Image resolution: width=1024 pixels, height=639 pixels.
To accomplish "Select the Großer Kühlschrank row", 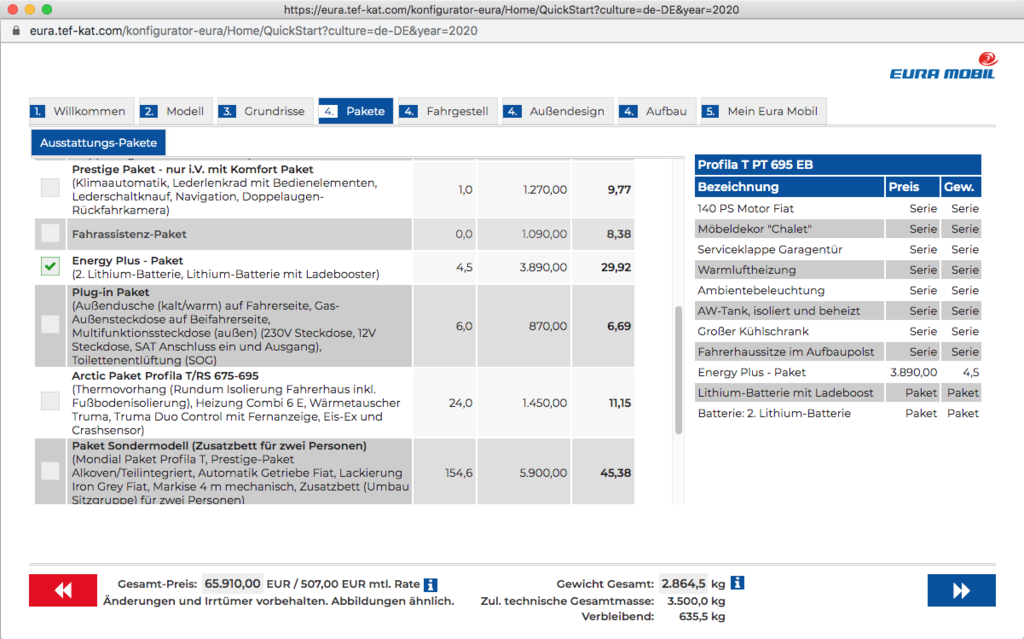I will click(838, 331).
